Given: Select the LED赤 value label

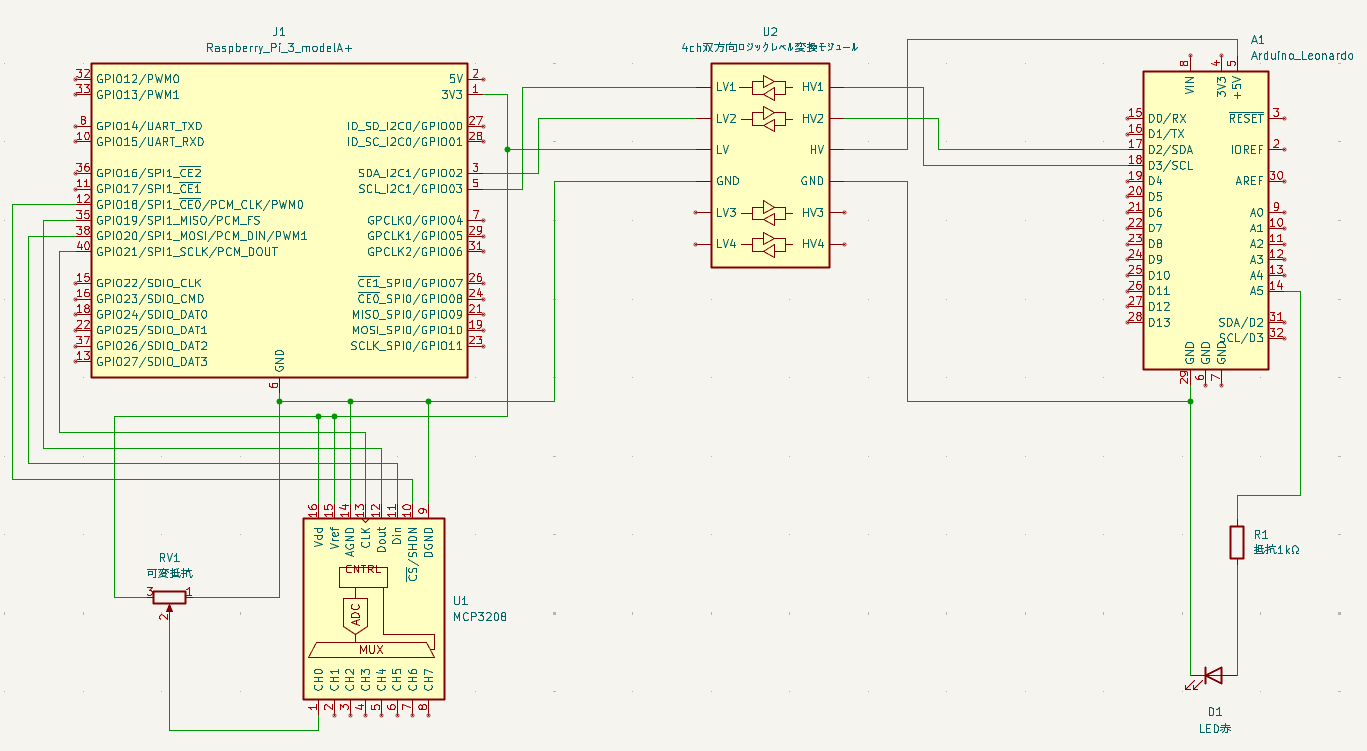Looking at the screenshot, I should (x=1215, y=728).
